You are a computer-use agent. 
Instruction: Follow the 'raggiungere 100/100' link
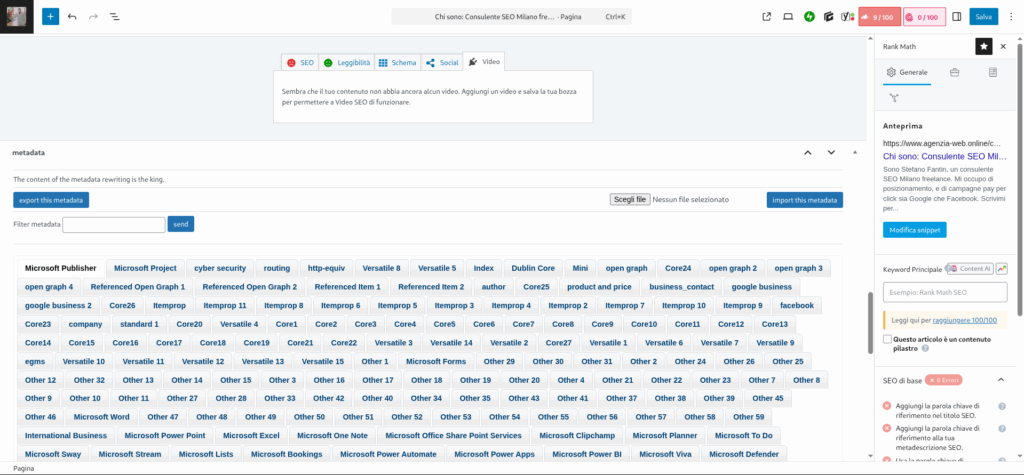(965, 320)
